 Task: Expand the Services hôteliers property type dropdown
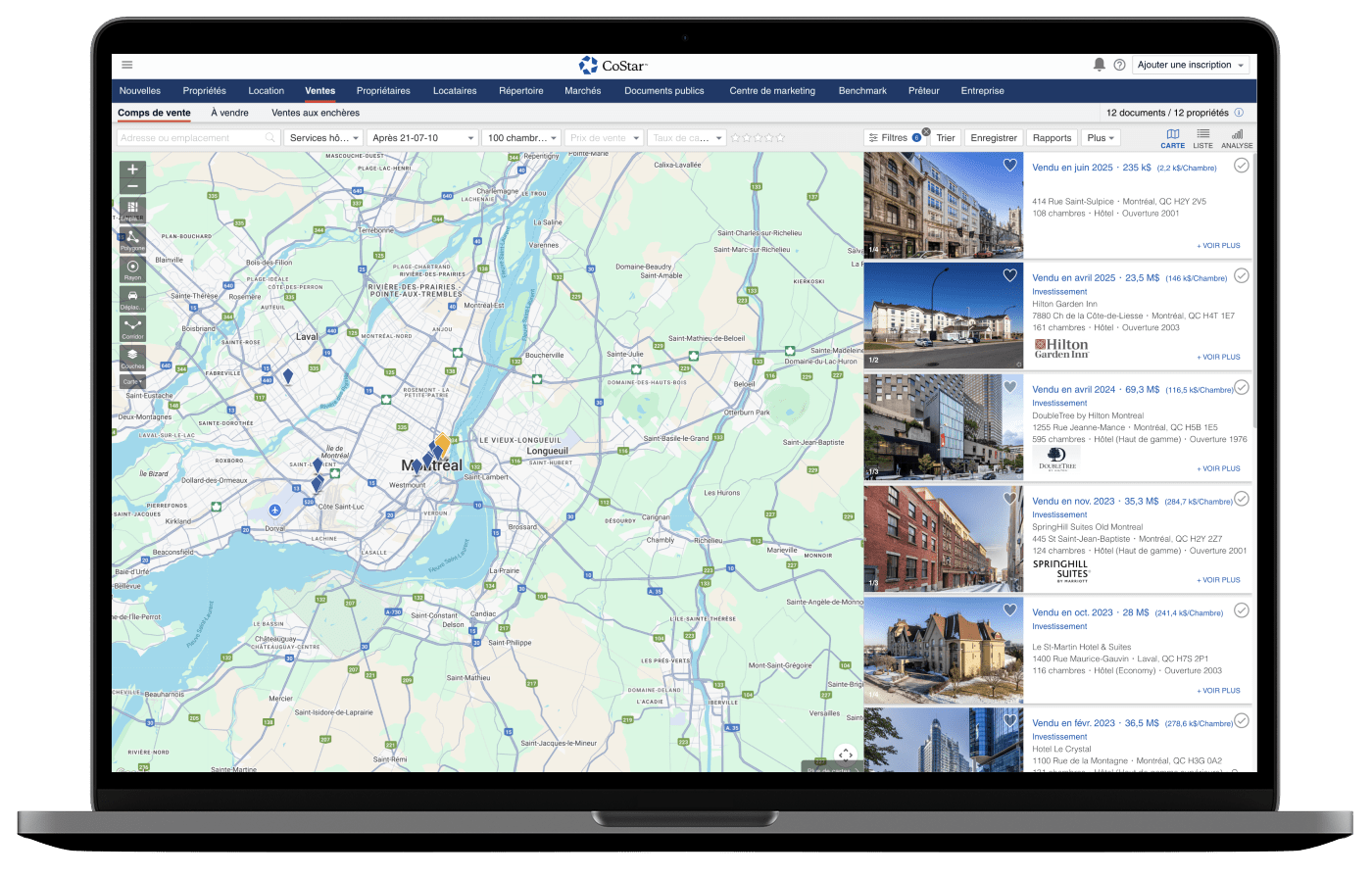coord(323,138)
